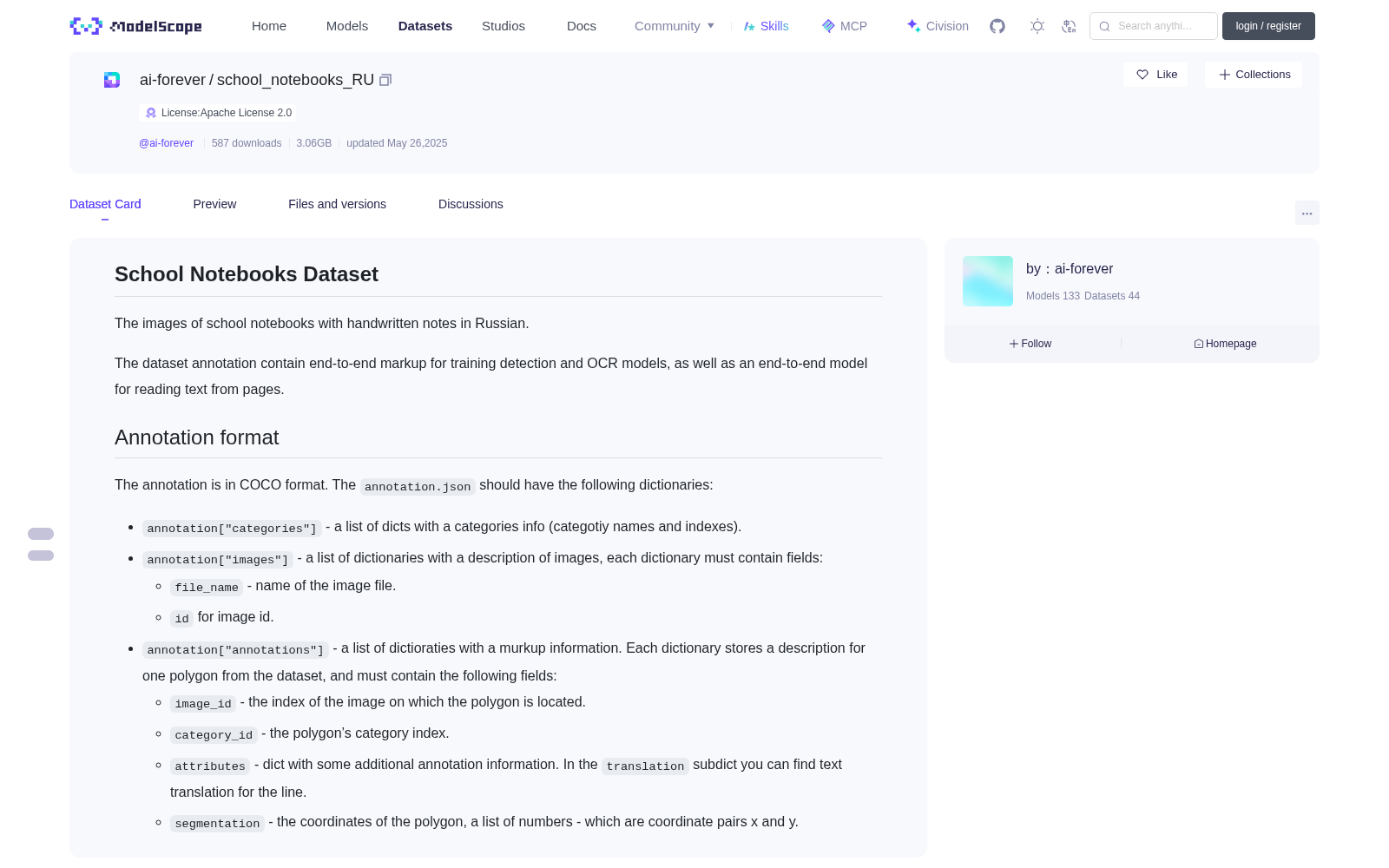Click the 'annotation.json' code text

point(418,486)
